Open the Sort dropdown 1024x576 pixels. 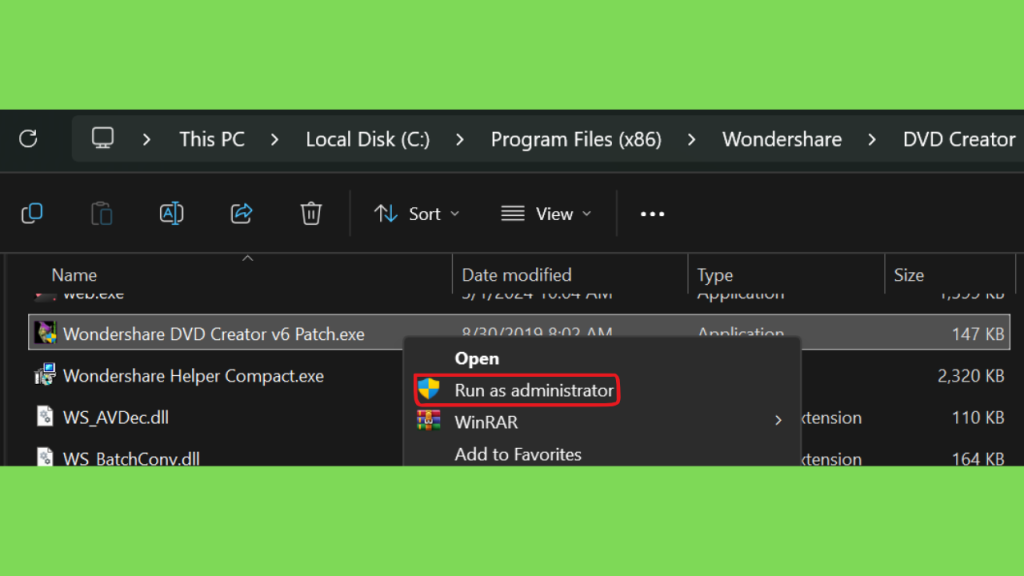(417, 214)
